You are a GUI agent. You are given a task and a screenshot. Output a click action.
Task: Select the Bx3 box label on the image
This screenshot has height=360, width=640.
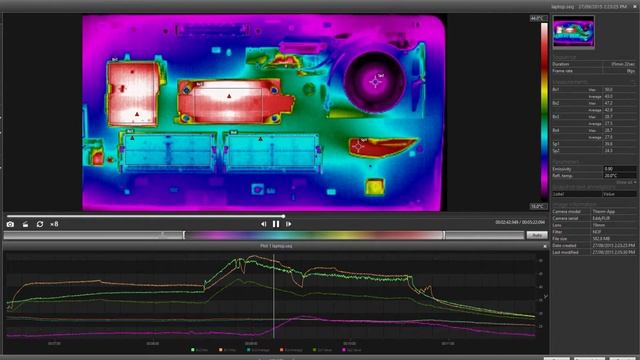click(130, 131)
